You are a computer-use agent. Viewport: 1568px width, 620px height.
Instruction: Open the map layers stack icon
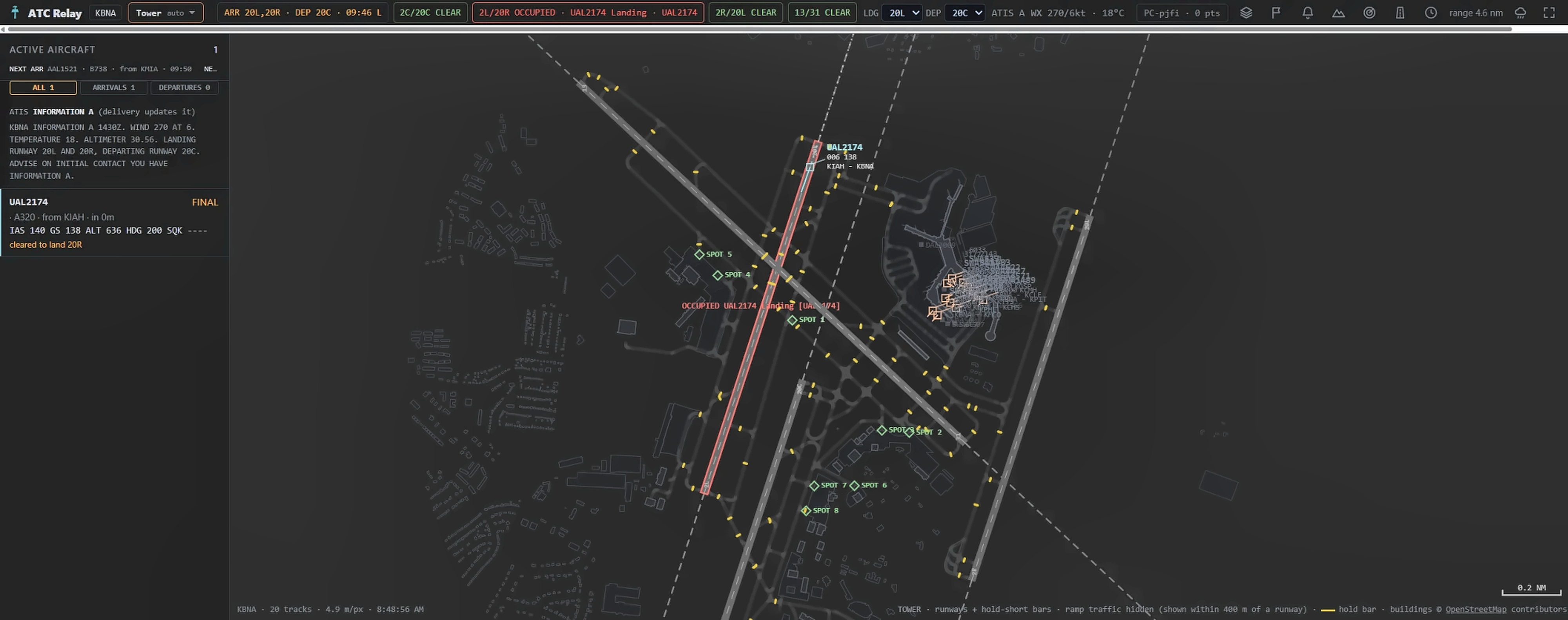point(1246,13)
